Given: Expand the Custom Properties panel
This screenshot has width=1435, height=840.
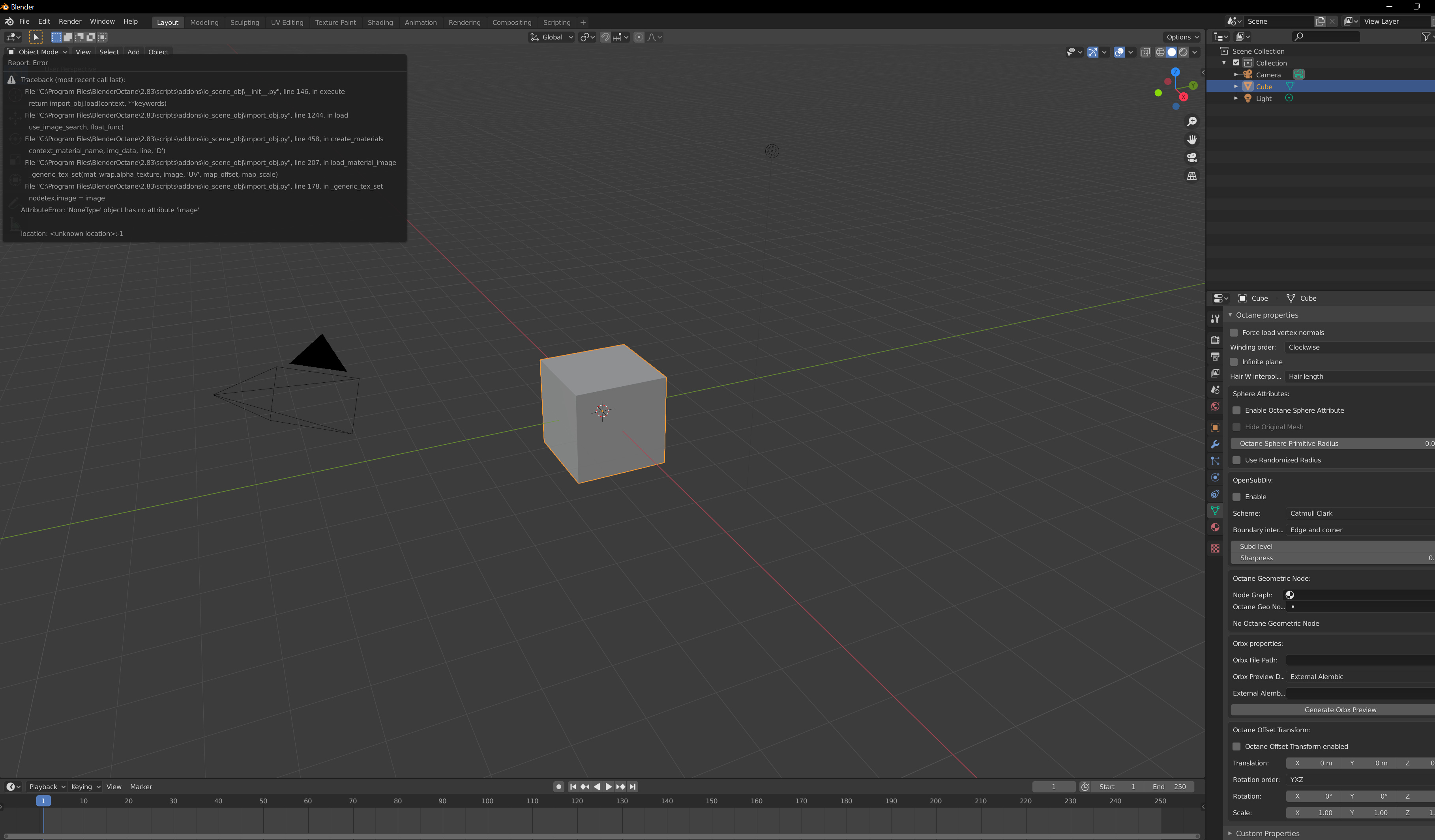Looking at the screenshot, I should coord(1267,833).
